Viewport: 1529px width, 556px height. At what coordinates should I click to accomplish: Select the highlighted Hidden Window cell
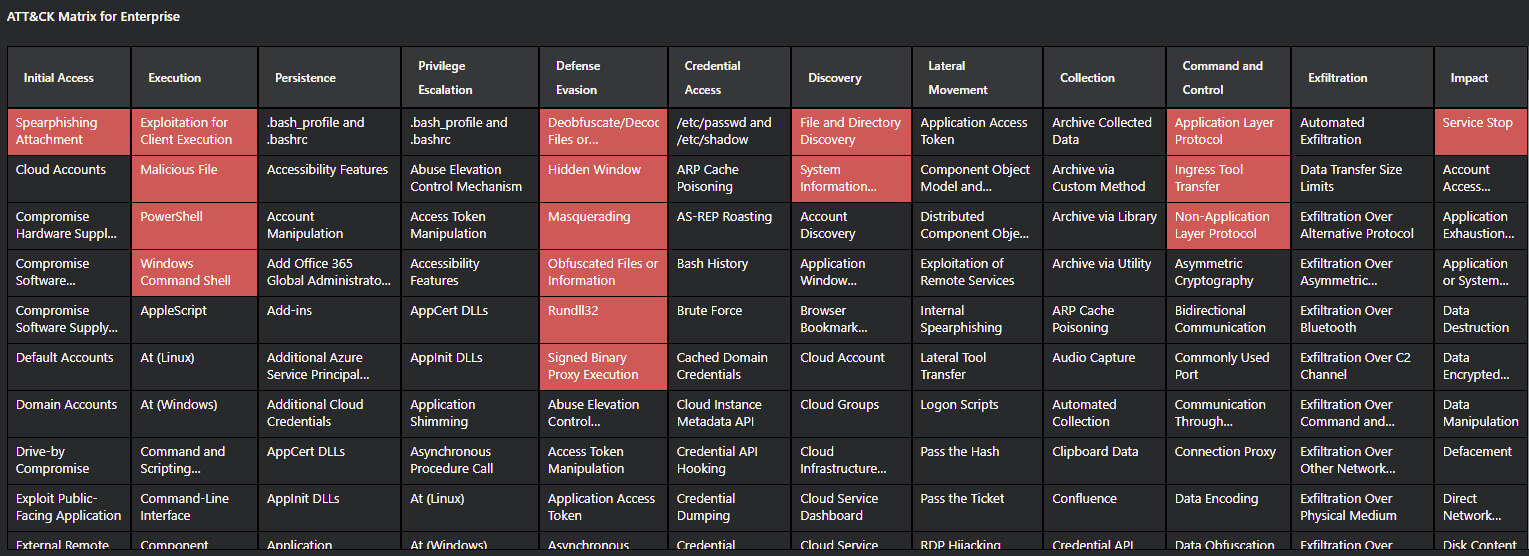pyautogui.click(x=604, y=179)
